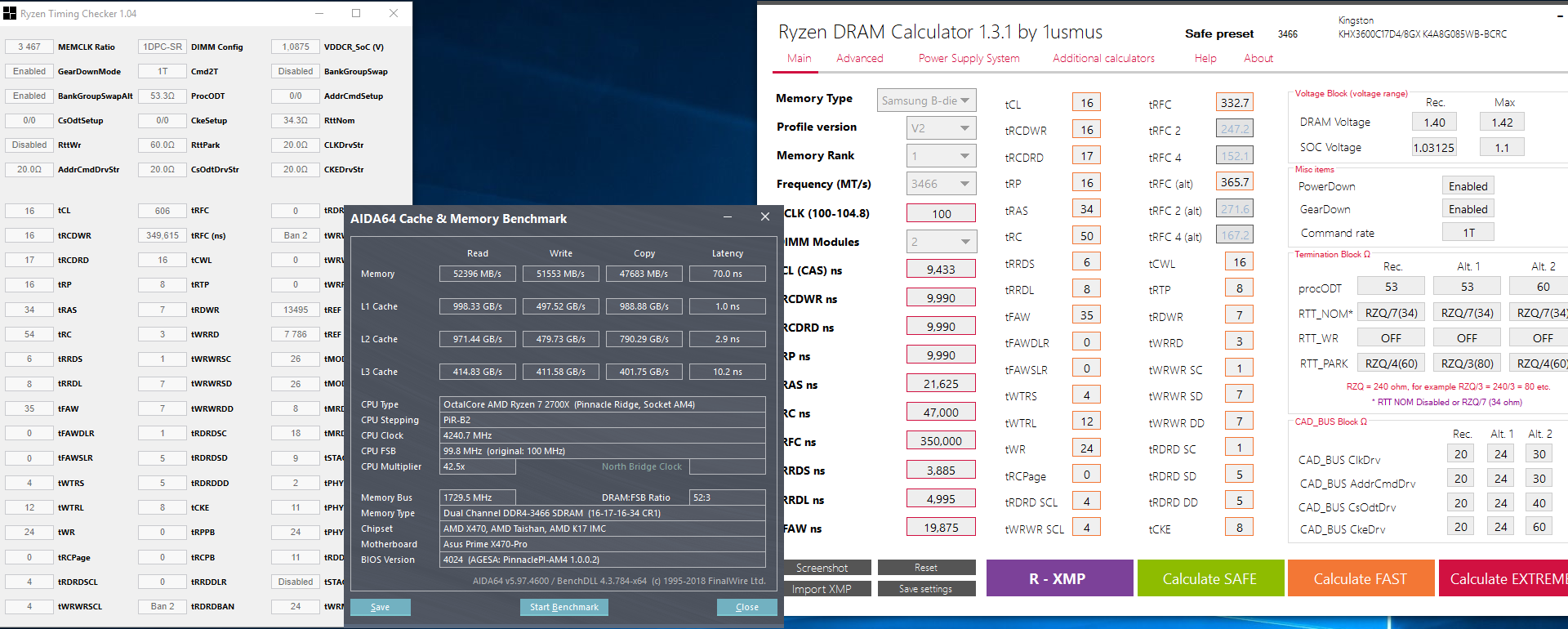Click the Save settings button
This screenshot has height=629, width=1568.
point(926,589)
